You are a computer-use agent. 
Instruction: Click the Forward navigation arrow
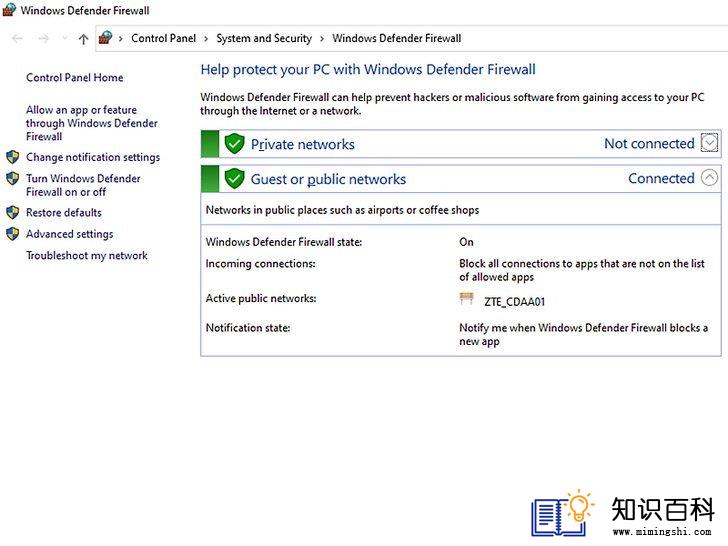[x=44, y=39]
